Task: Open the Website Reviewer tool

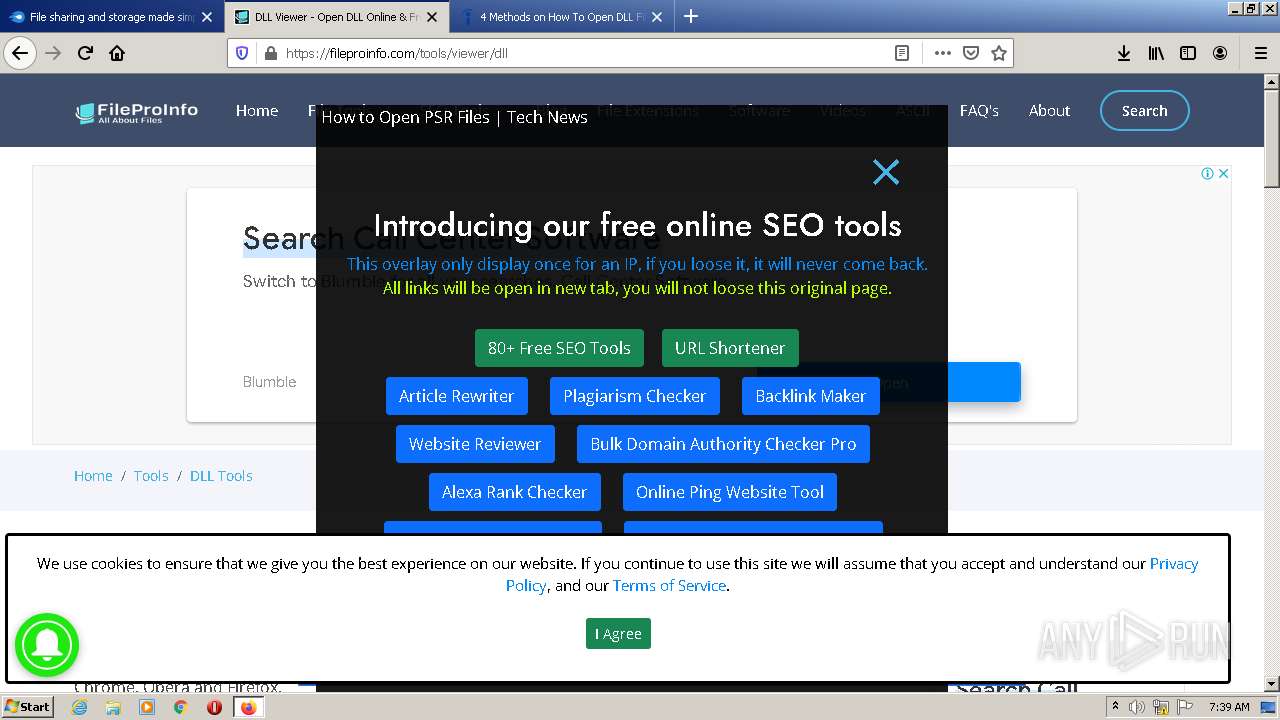Action: coord(475,444)
